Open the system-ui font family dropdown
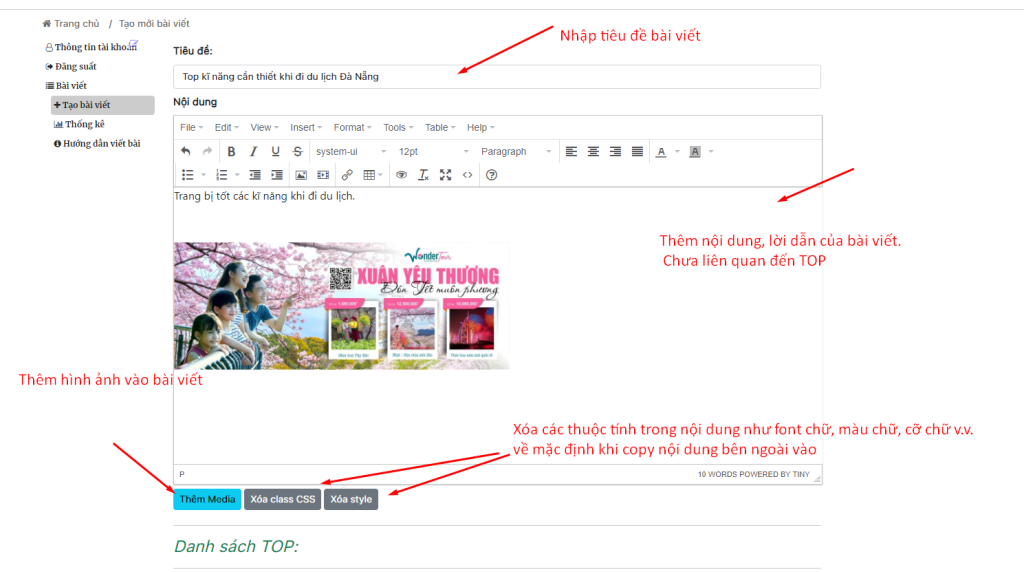This screenshot has width=1024, height=572. 350,152
